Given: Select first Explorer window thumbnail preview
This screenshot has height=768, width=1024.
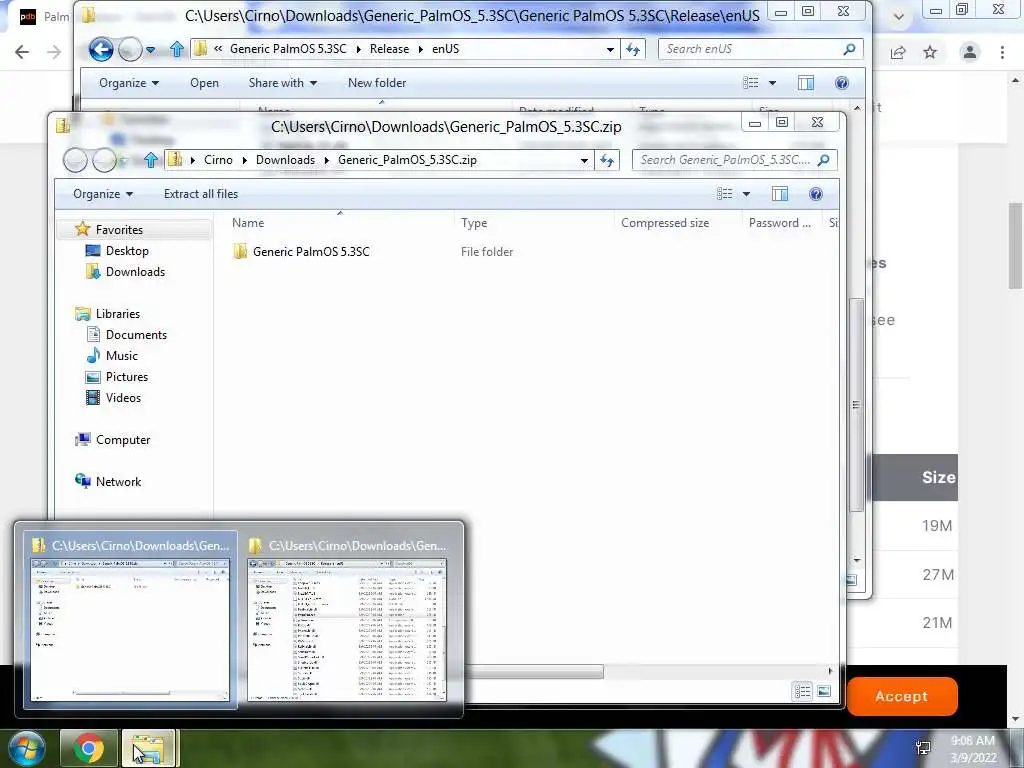Looking at the screenshot, I should pyautogui.click(x=131, y=620).
